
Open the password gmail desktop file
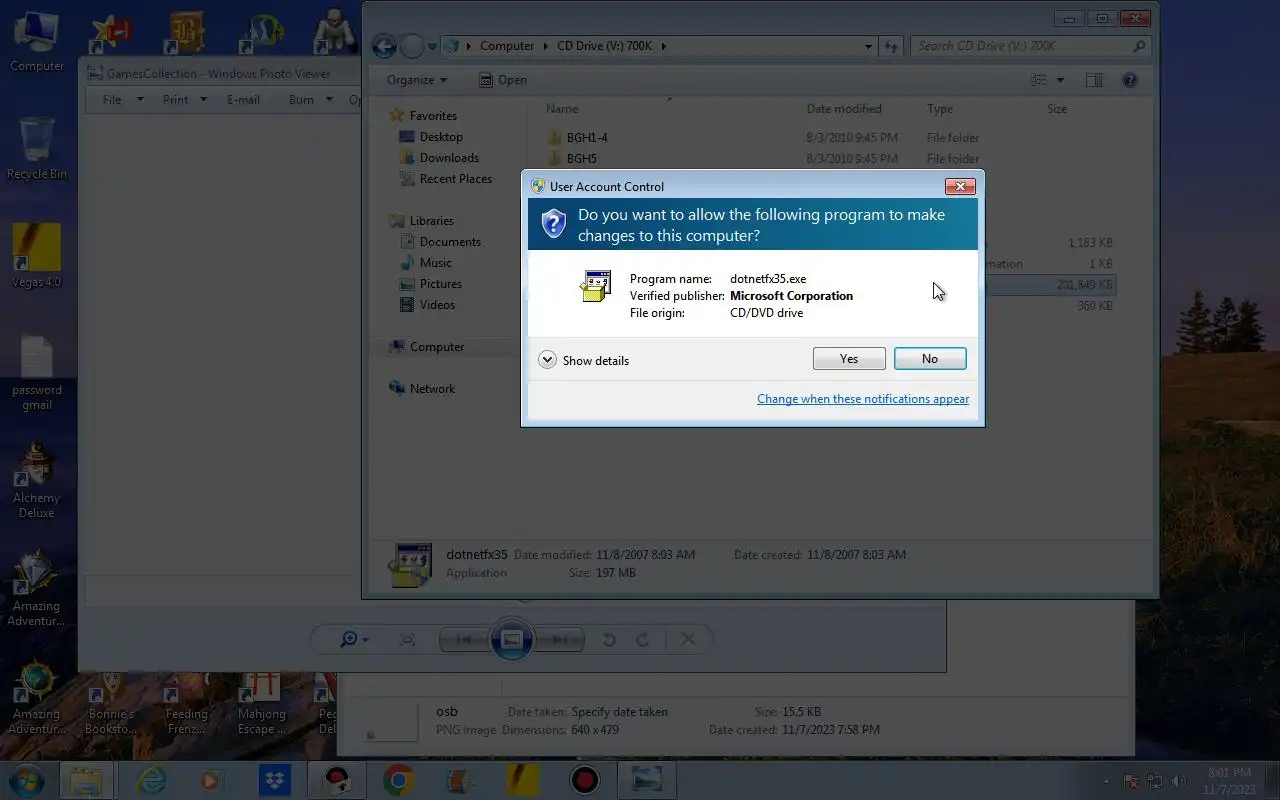point(37,372)
